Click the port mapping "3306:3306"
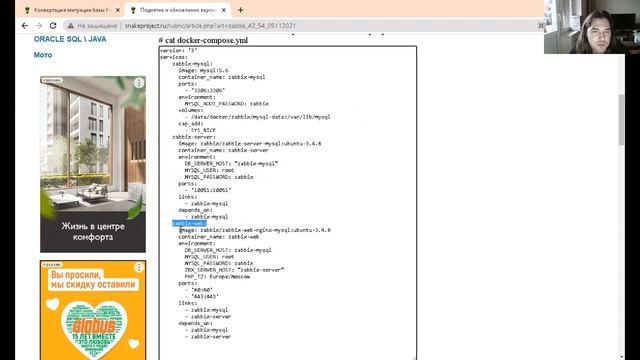This screenshot has width=640, height=360. pos(208,90)
